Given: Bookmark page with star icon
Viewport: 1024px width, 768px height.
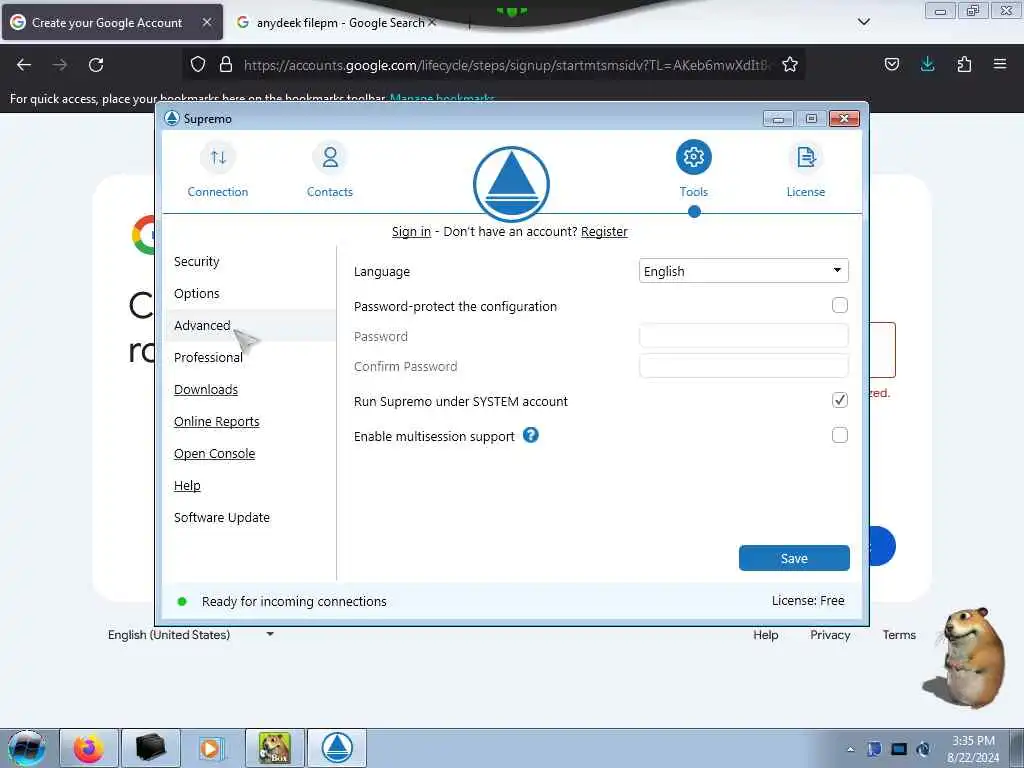Looking at the screenshot, I should [790, 65].
